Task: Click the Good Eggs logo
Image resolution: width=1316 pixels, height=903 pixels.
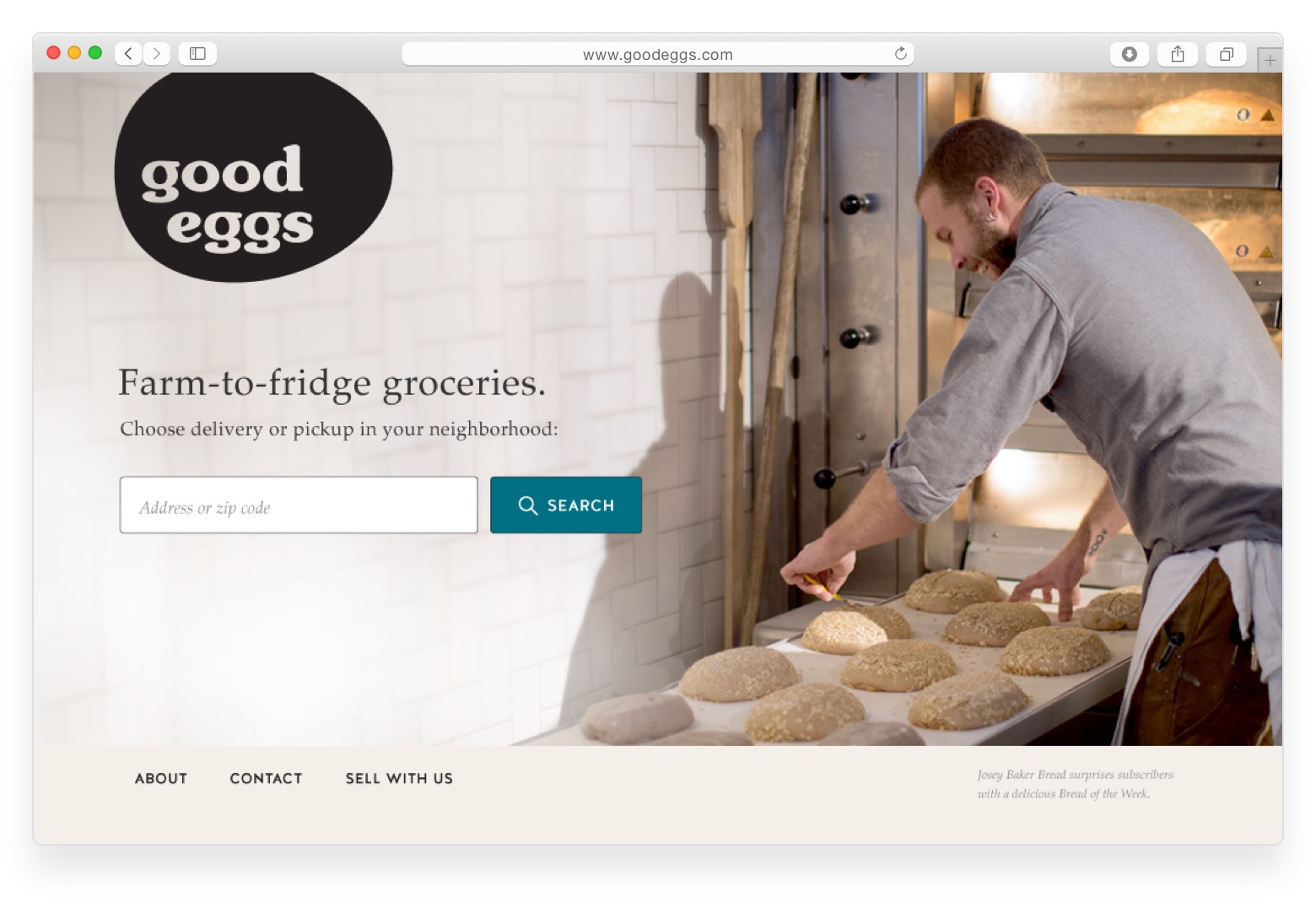Action: [253, 176]
